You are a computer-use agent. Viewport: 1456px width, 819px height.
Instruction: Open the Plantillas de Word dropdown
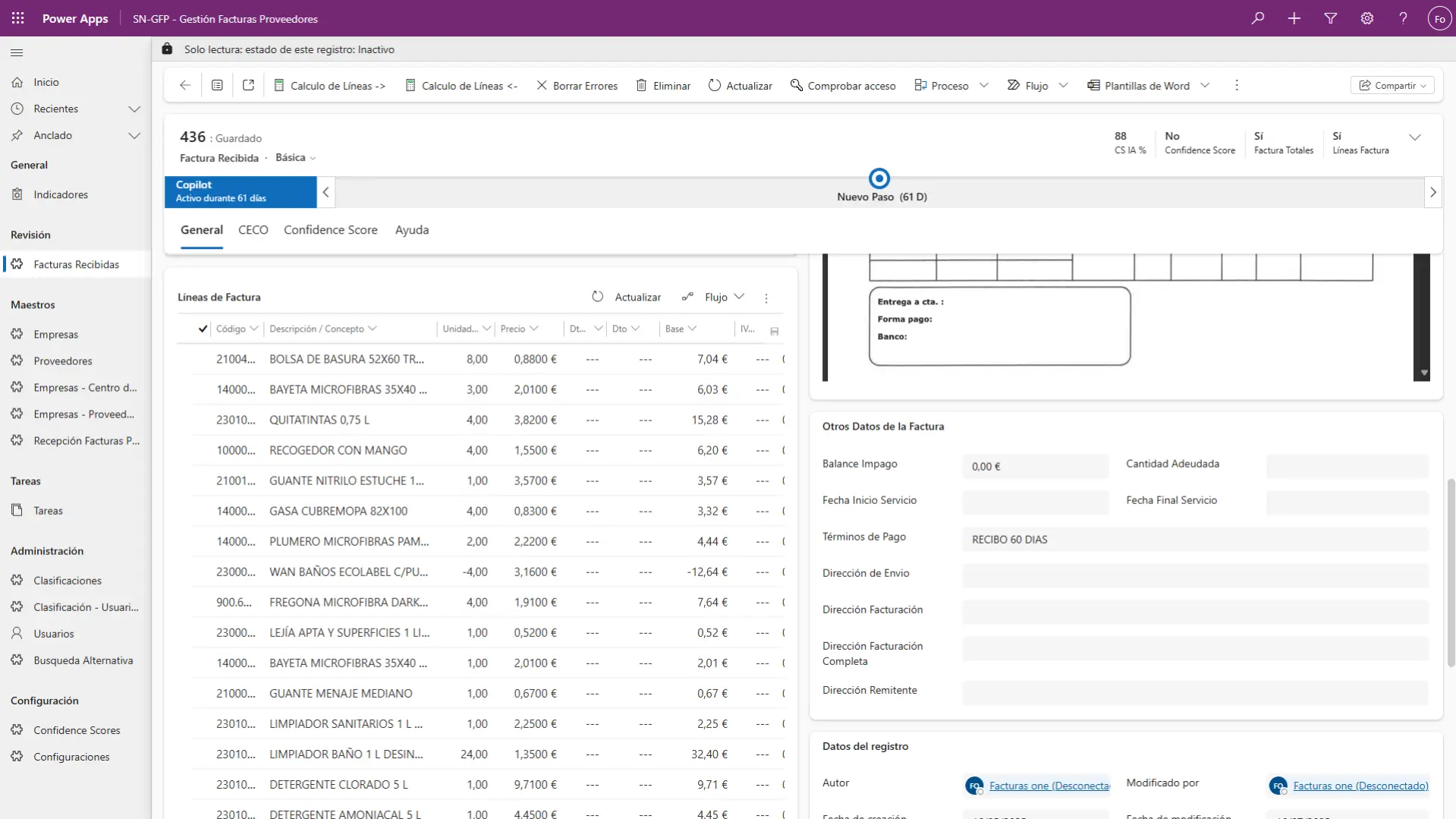(1205, 86)
